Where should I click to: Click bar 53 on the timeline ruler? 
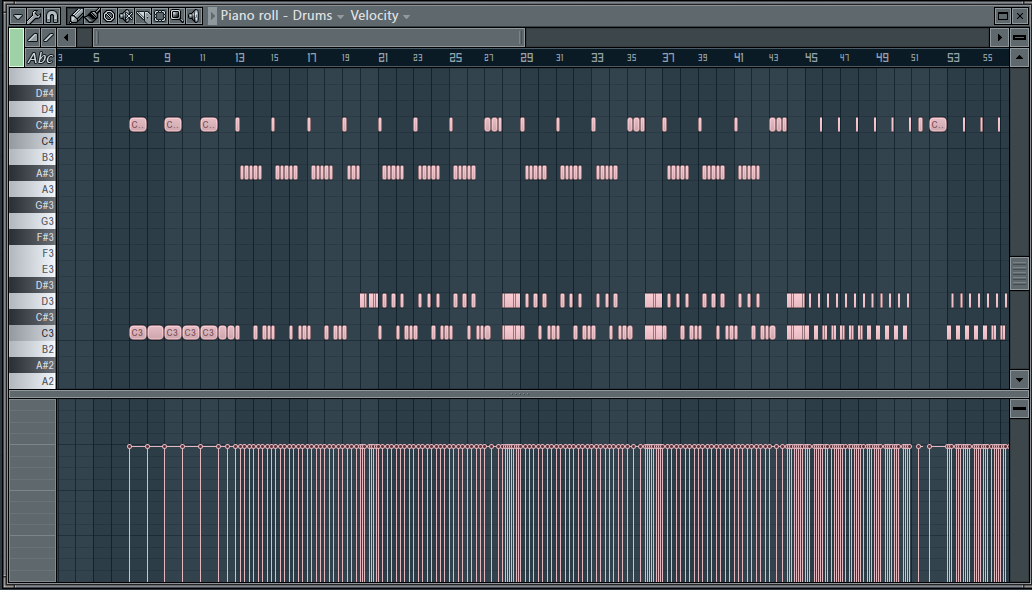tap(953, 58)
